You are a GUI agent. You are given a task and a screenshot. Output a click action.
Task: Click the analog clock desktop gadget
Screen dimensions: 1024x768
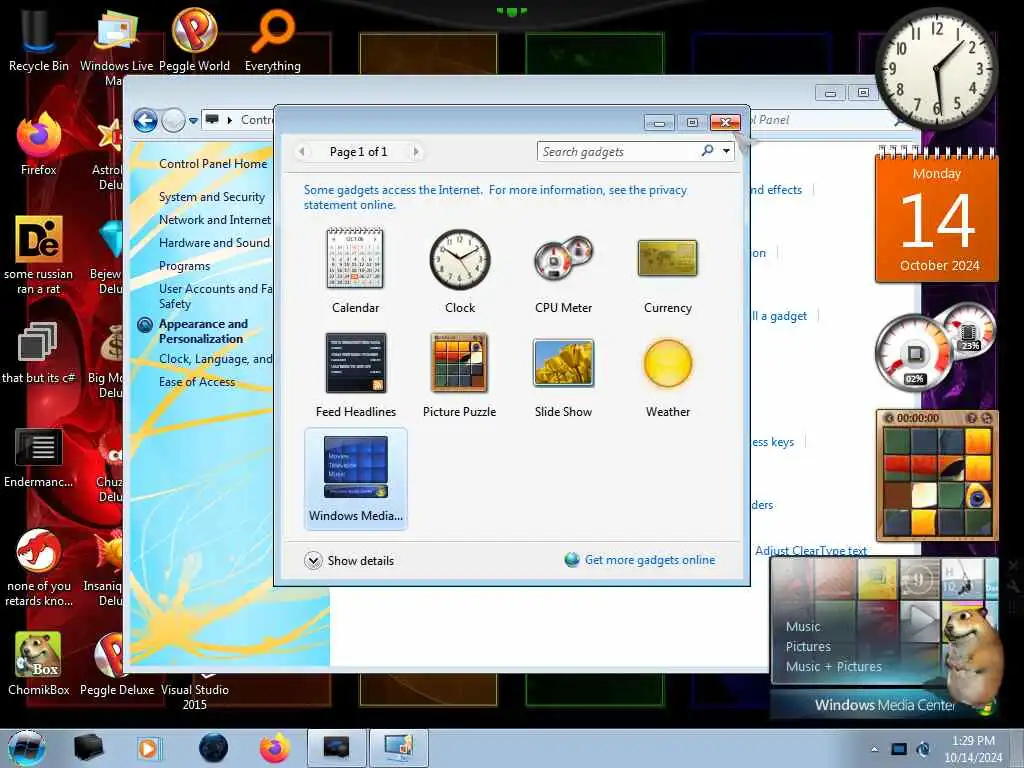click(x=936, y=68)
